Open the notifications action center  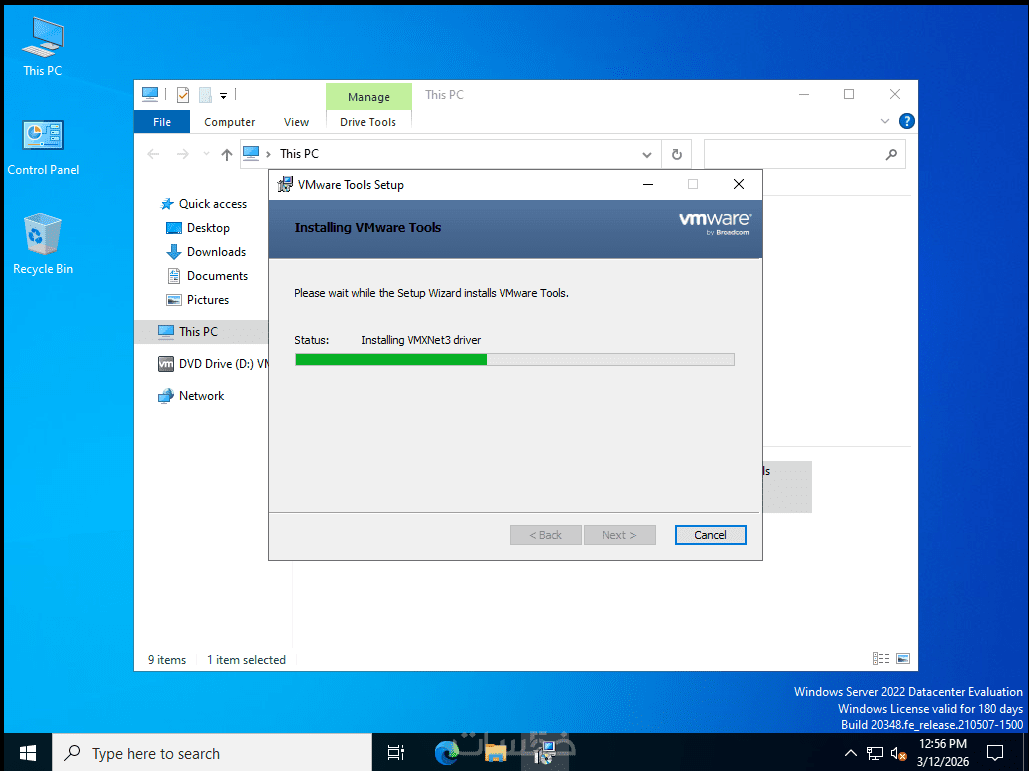[996, 753]
